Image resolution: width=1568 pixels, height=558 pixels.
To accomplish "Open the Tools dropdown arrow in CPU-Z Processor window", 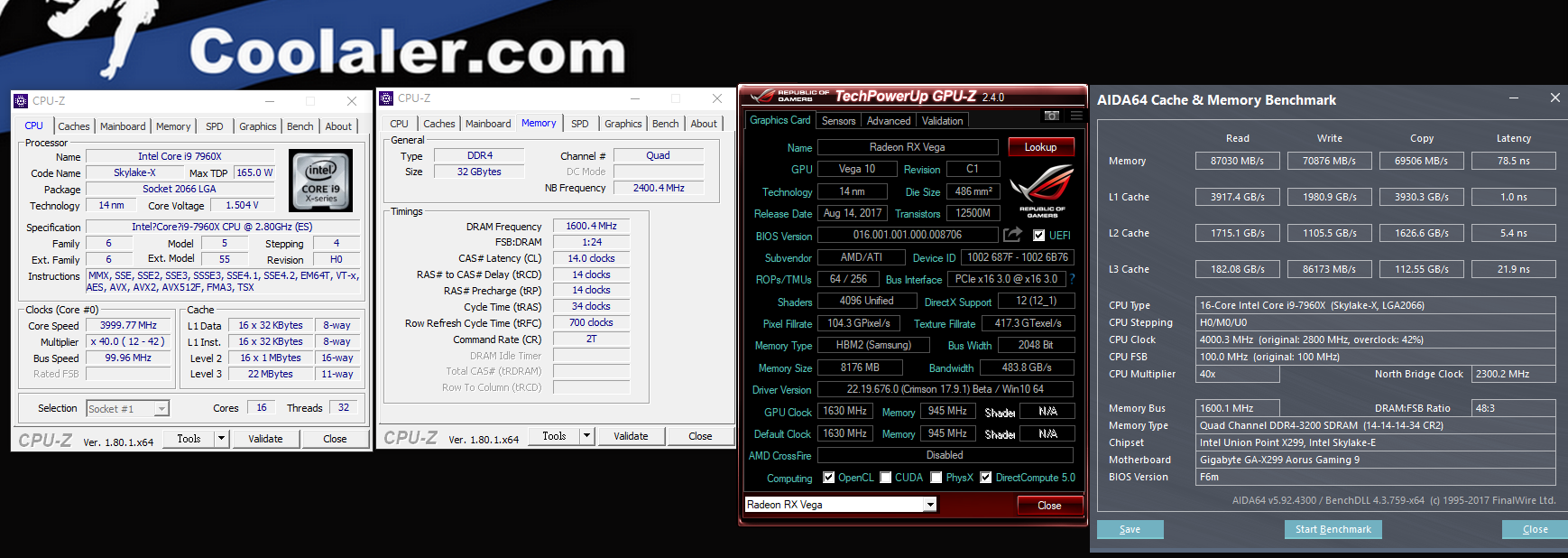I will (221, 439).
